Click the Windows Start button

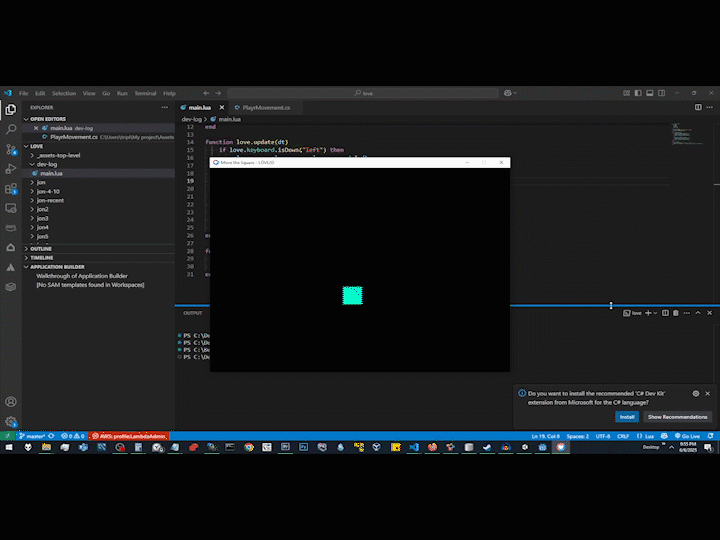click(9, 447)
